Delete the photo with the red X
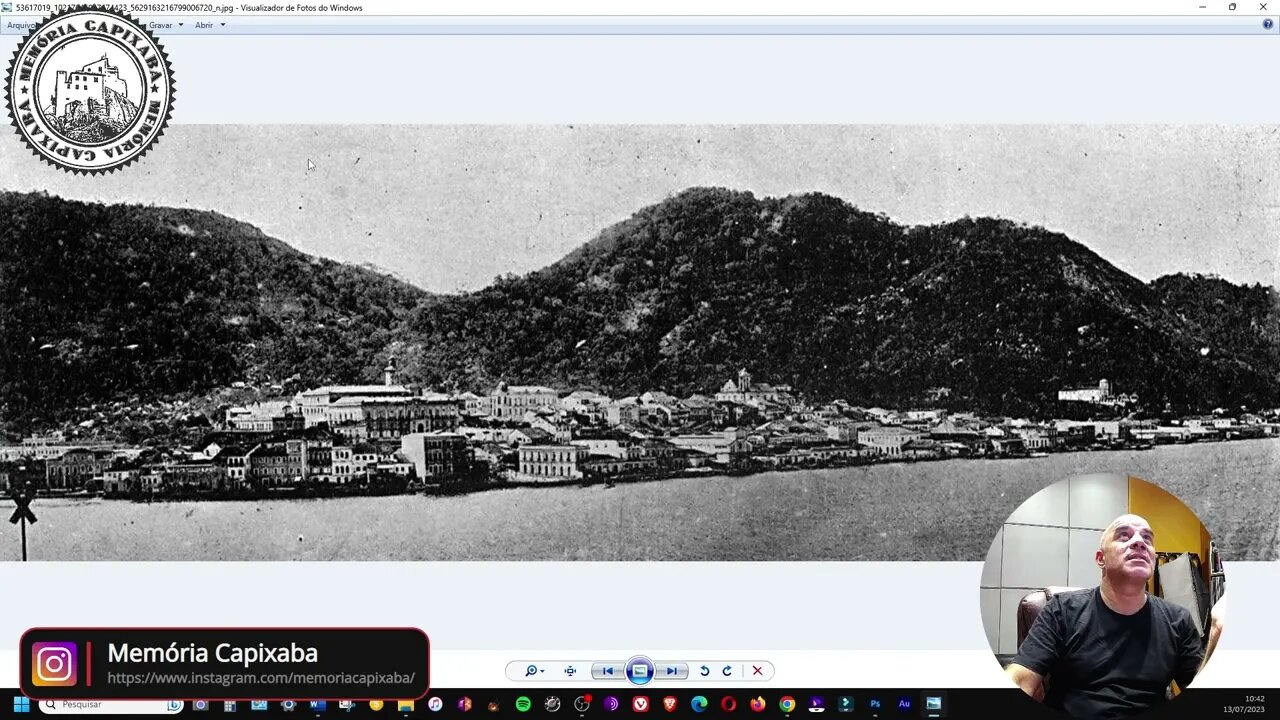 tap(757, 671)
